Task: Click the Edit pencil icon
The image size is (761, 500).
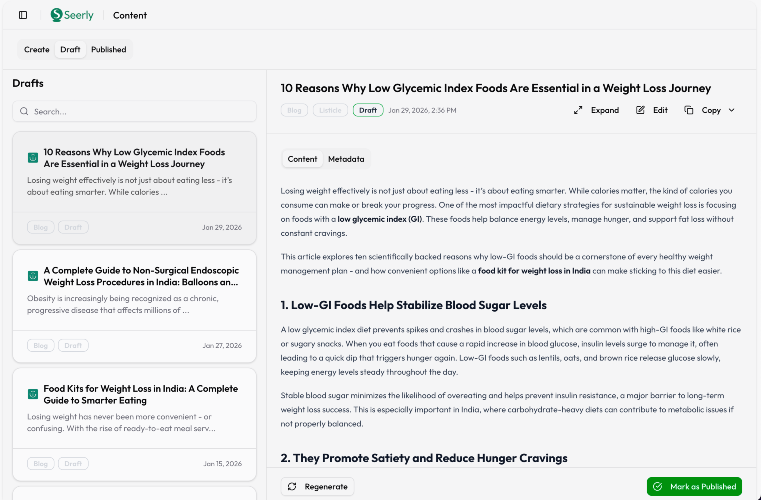Action: click(640, 110)
